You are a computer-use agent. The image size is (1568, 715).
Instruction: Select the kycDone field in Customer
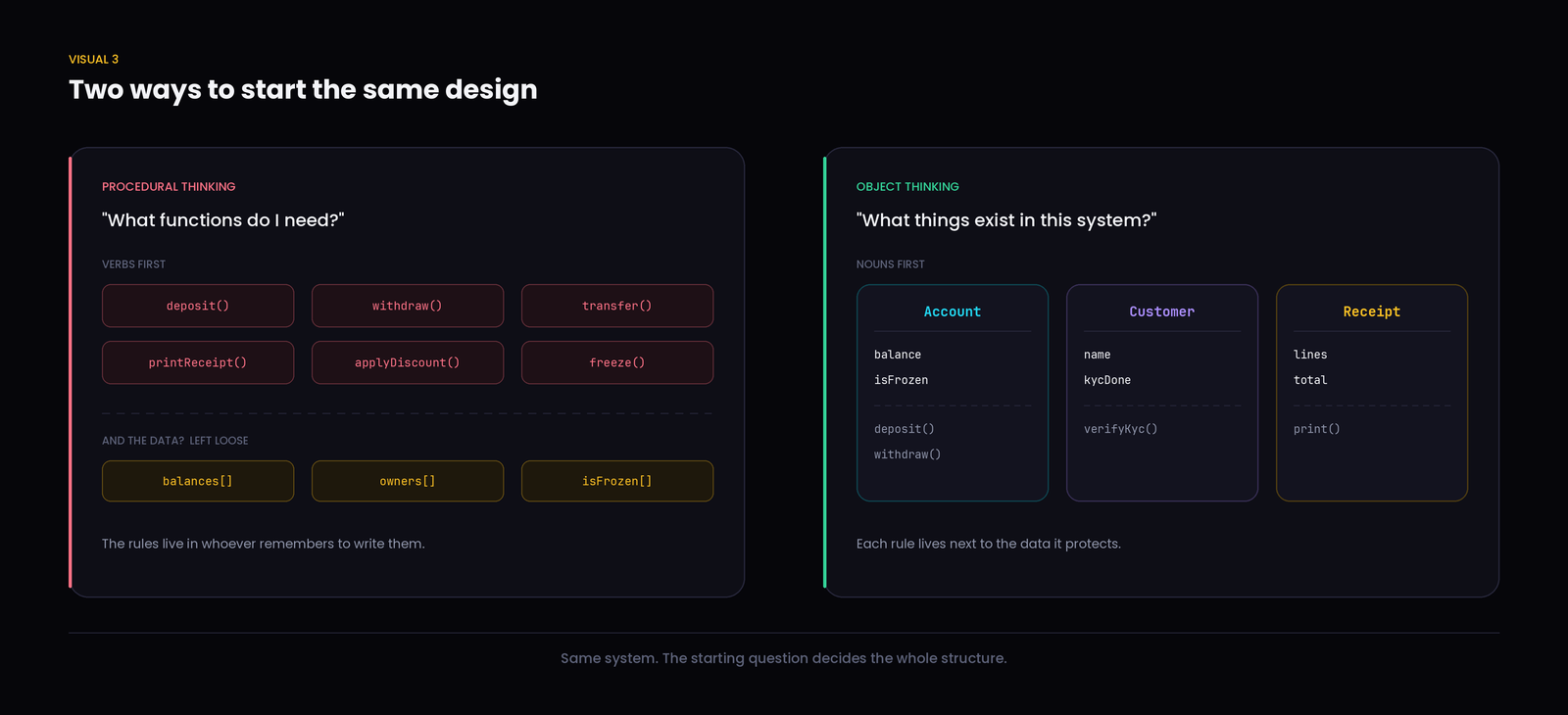1107,380
